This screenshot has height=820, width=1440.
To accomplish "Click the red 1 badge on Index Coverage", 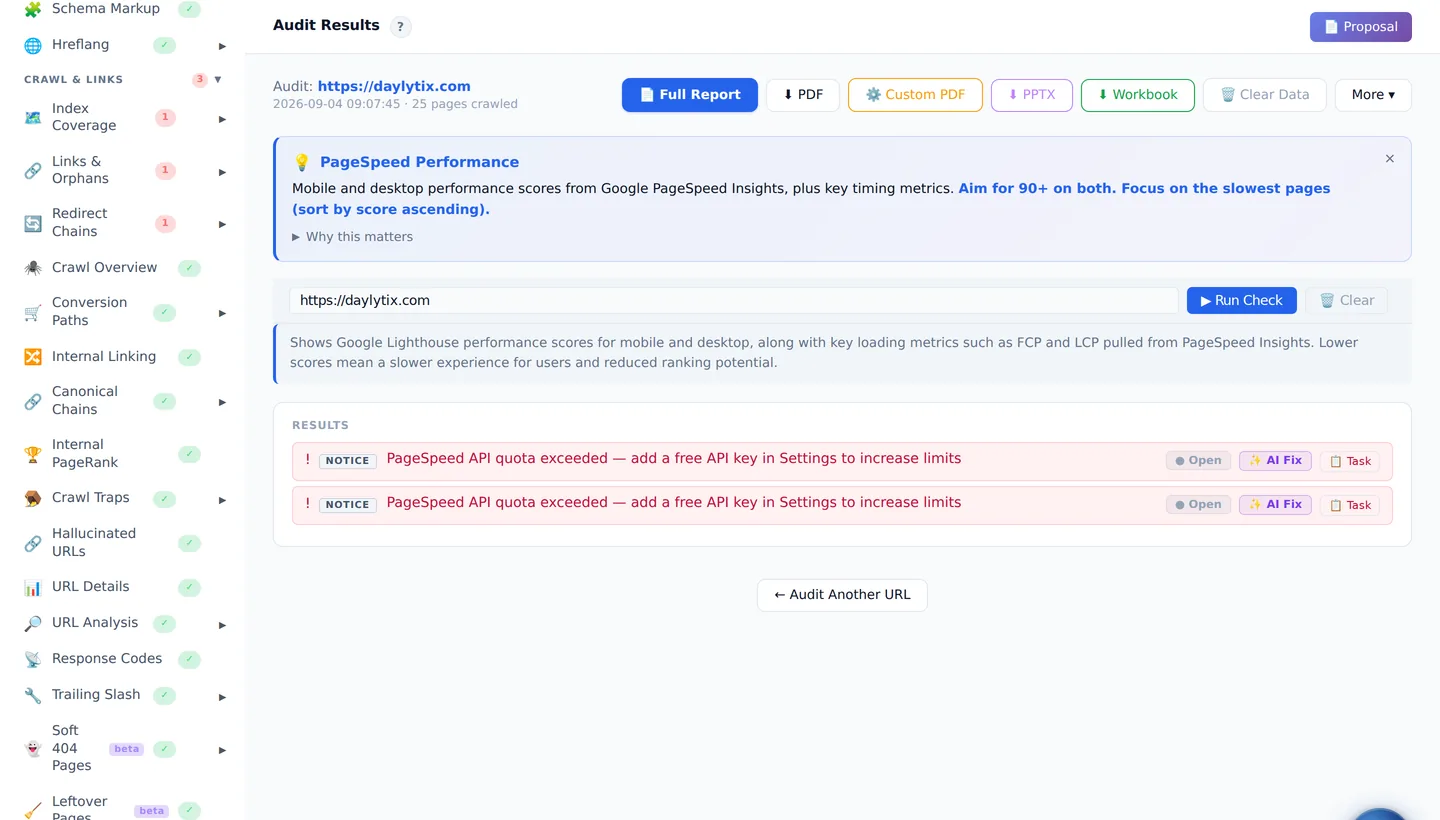I will (165, 118).
